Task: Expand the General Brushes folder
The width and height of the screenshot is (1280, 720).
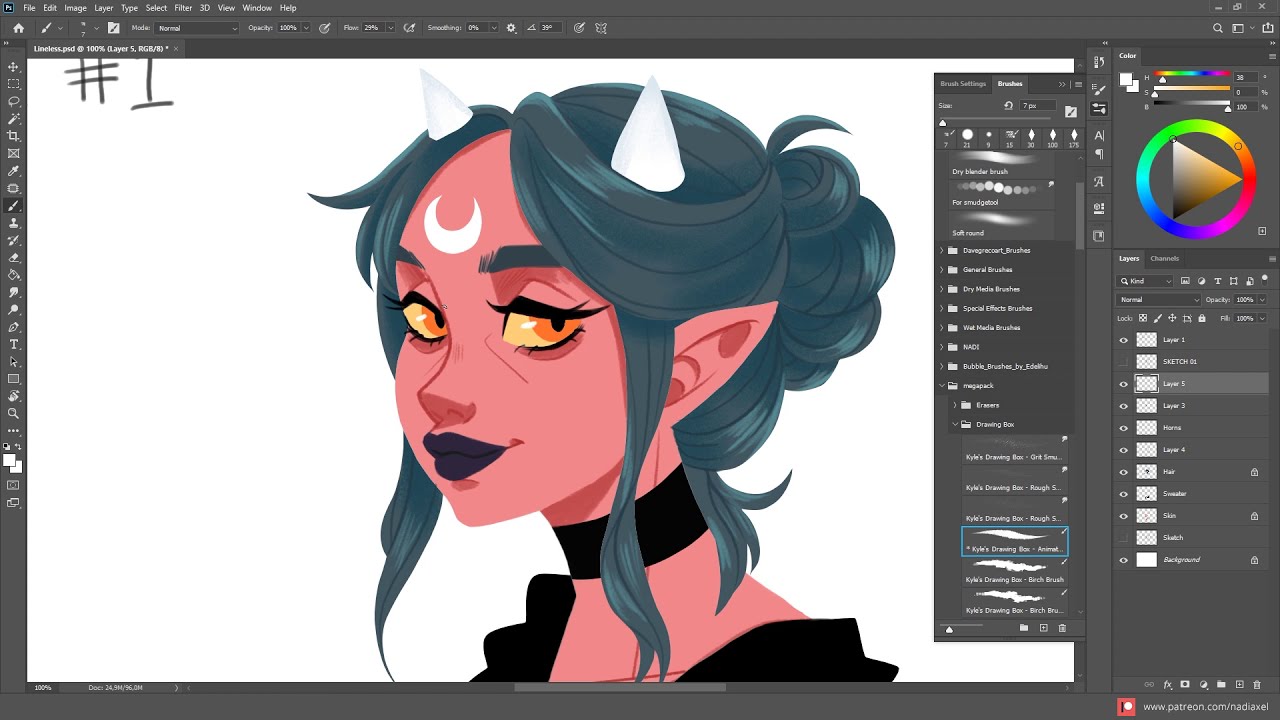Action: coord(941,270)
